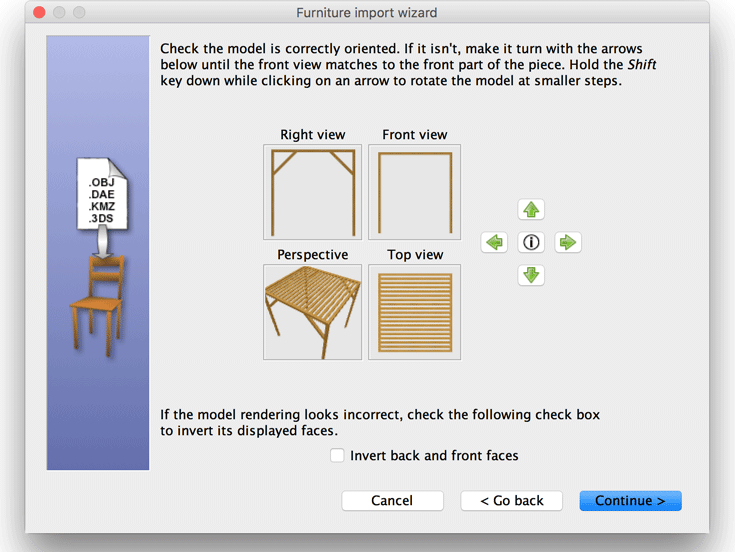This screenshot has height=552, width=735.
Task: Click the OBJ/DAE/KMZ/3DS file icon
Action: point(101,197)
